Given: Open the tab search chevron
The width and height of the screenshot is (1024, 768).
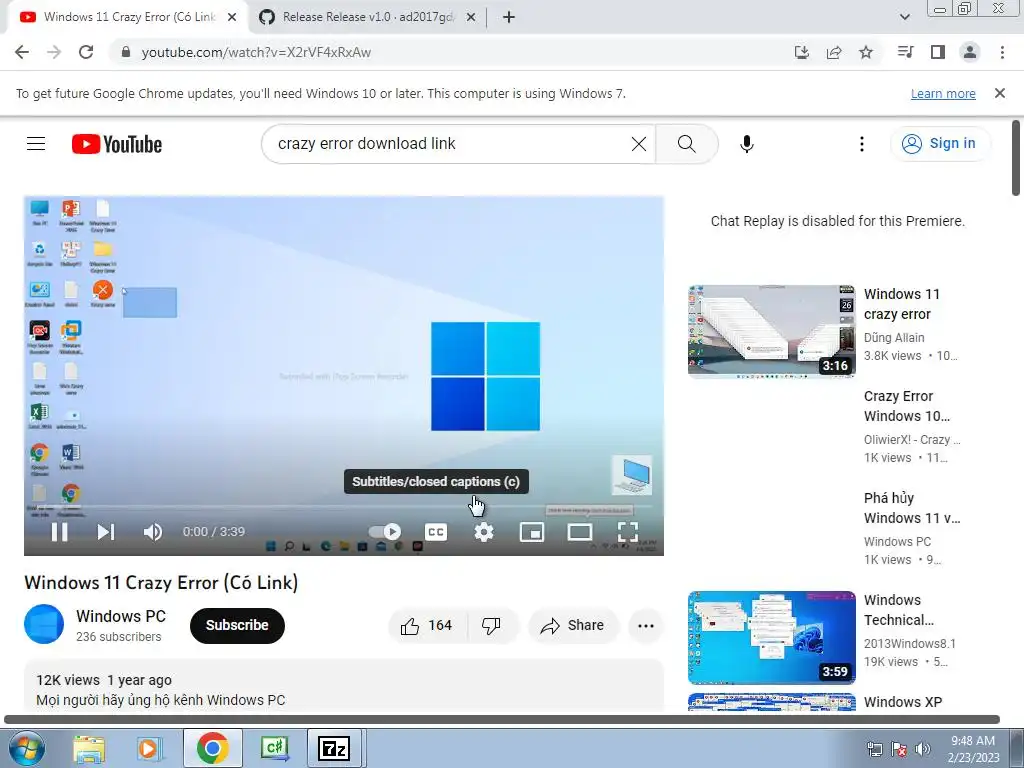Looking at the screenshot, I should point(904,17).
